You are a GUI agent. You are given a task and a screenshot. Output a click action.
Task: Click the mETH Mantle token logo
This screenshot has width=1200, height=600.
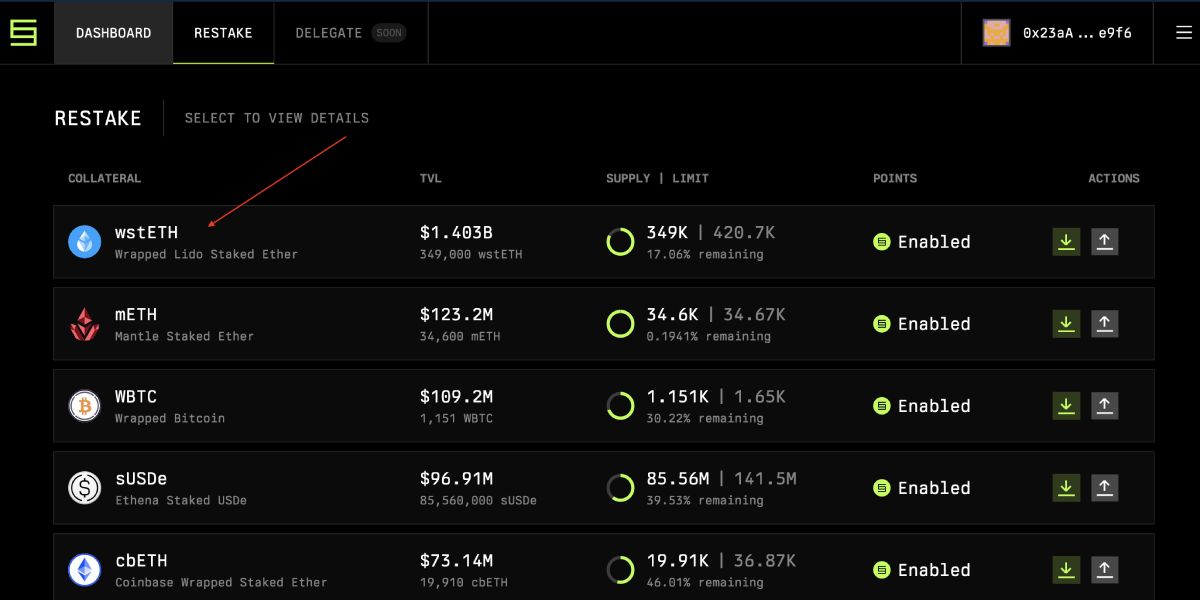click(85, 323)
